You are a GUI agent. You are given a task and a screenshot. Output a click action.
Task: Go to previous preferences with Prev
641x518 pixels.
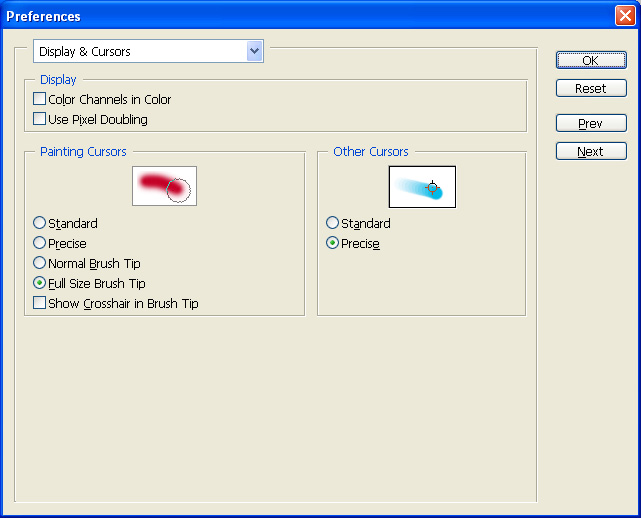pos(591,123)
